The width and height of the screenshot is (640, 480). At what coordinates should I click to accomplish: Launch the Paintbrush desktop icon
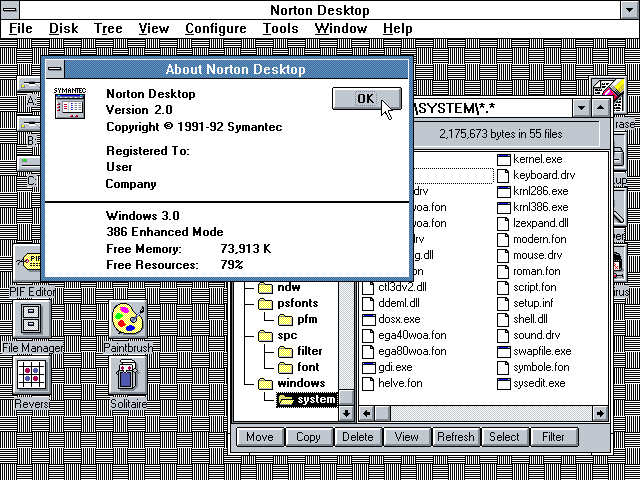click(128, 318)
